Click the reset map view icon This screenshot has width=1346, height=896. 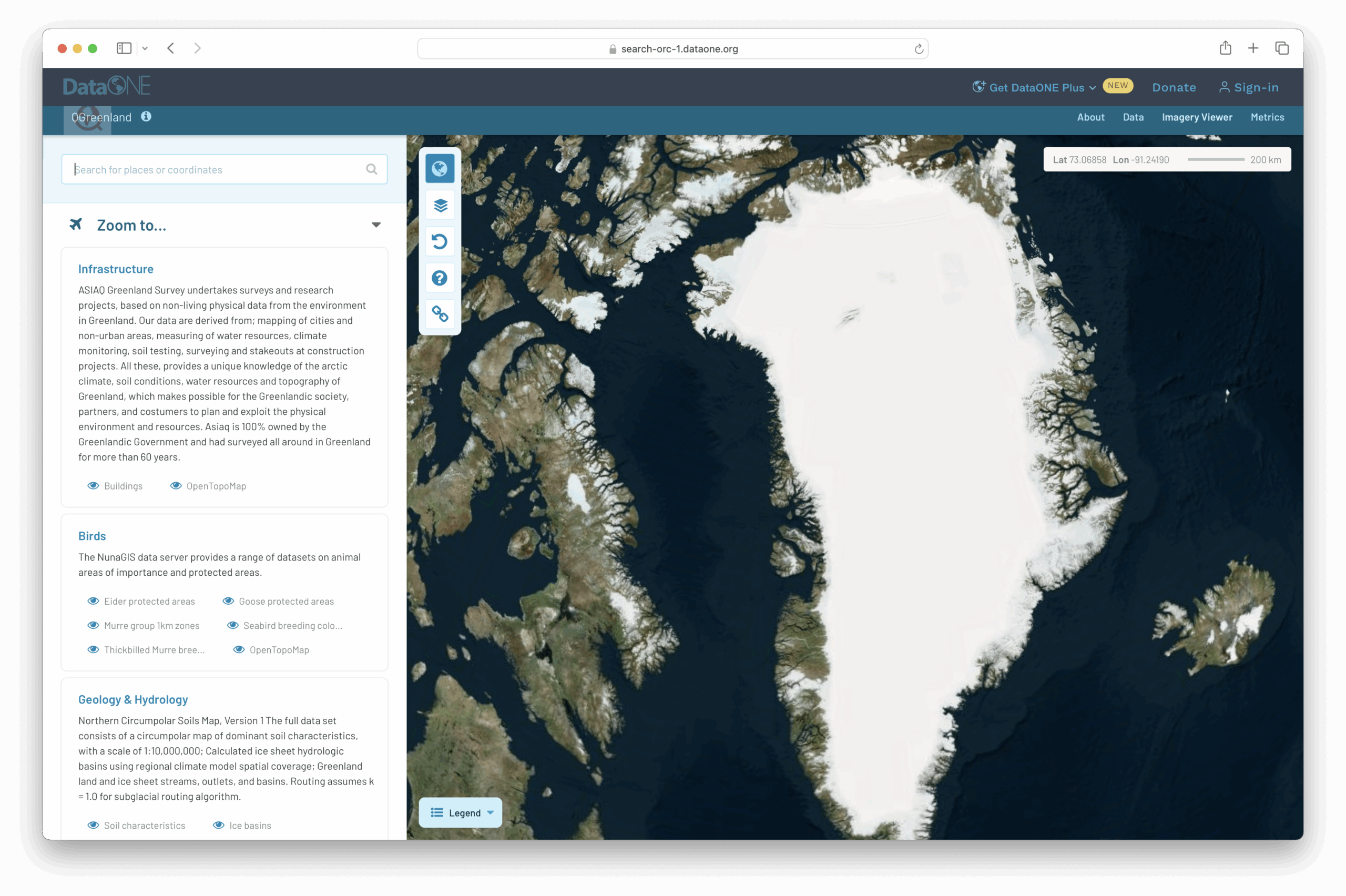pyautogui.click(x=440, y=241)
